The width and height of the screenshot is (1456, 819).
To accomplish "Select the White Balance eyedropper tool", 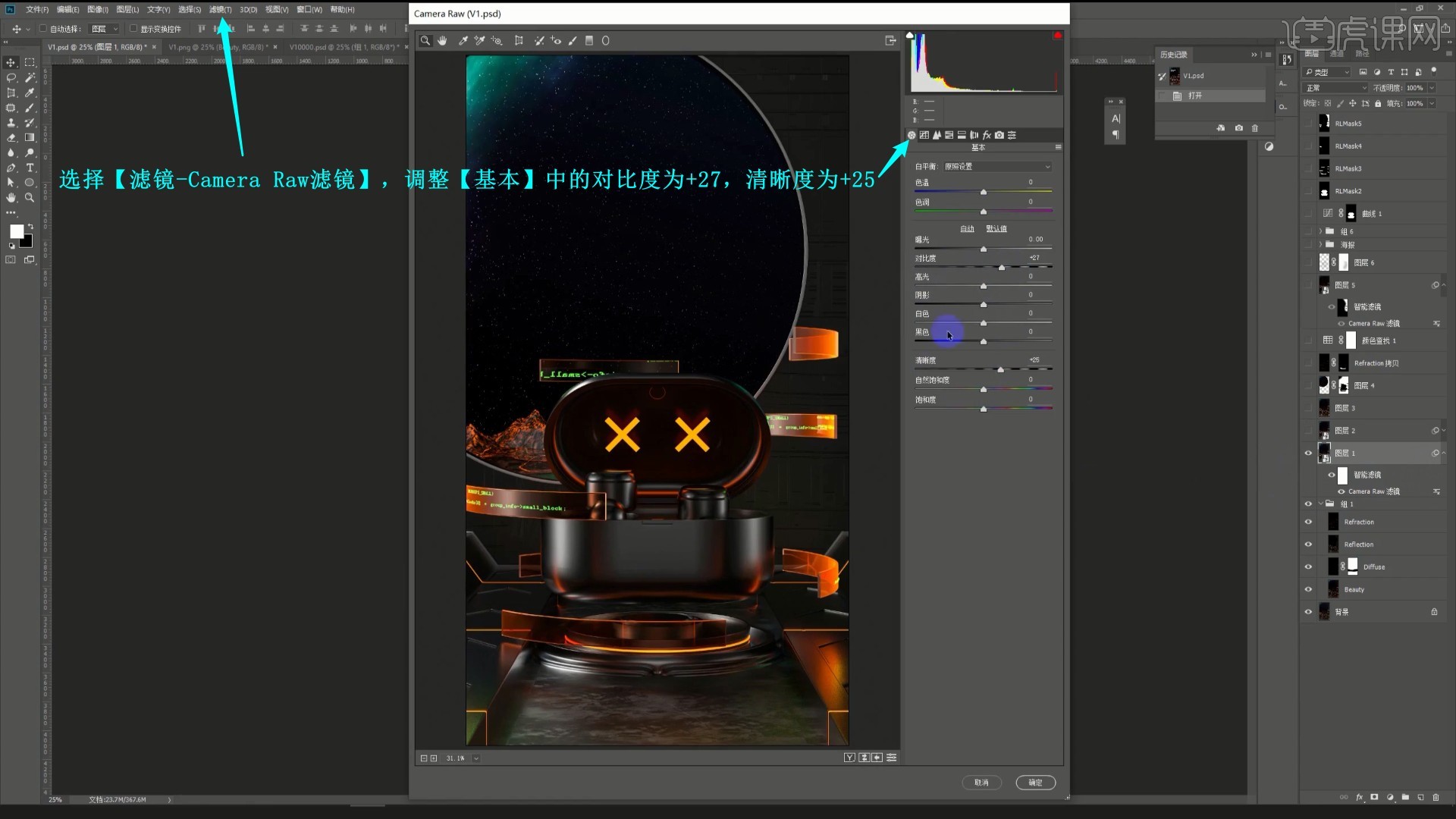I will (463, 41).
